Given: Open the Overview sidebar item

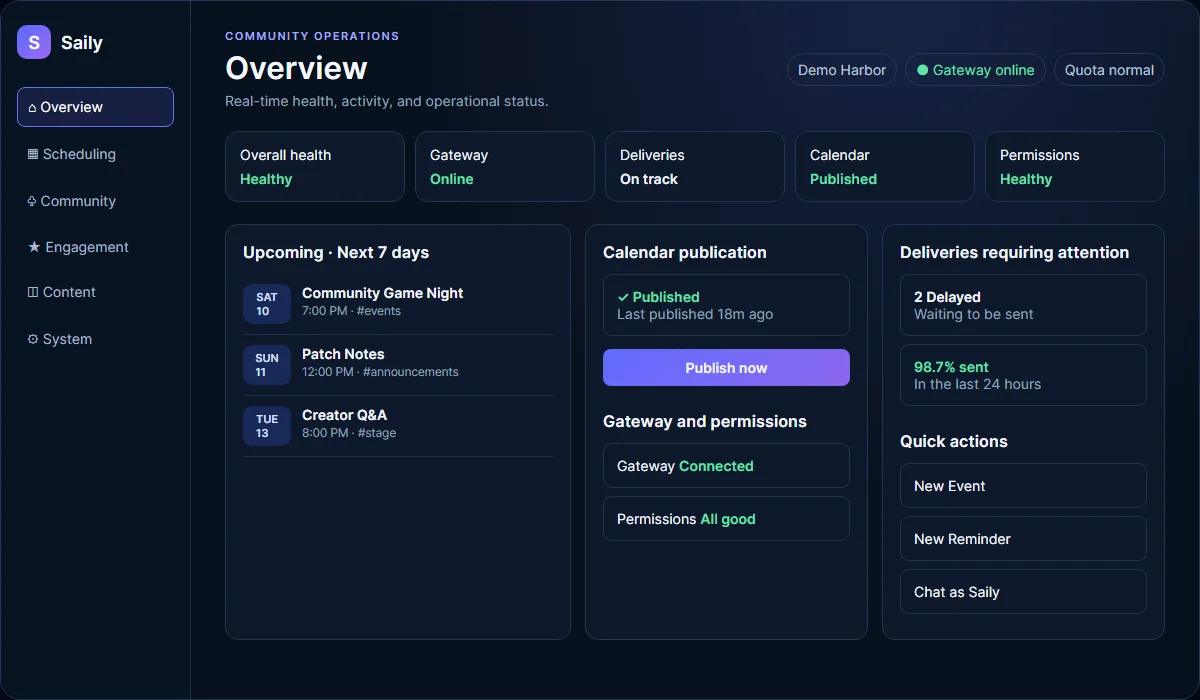Looking at the screenshot, I should tap(95, 107).
